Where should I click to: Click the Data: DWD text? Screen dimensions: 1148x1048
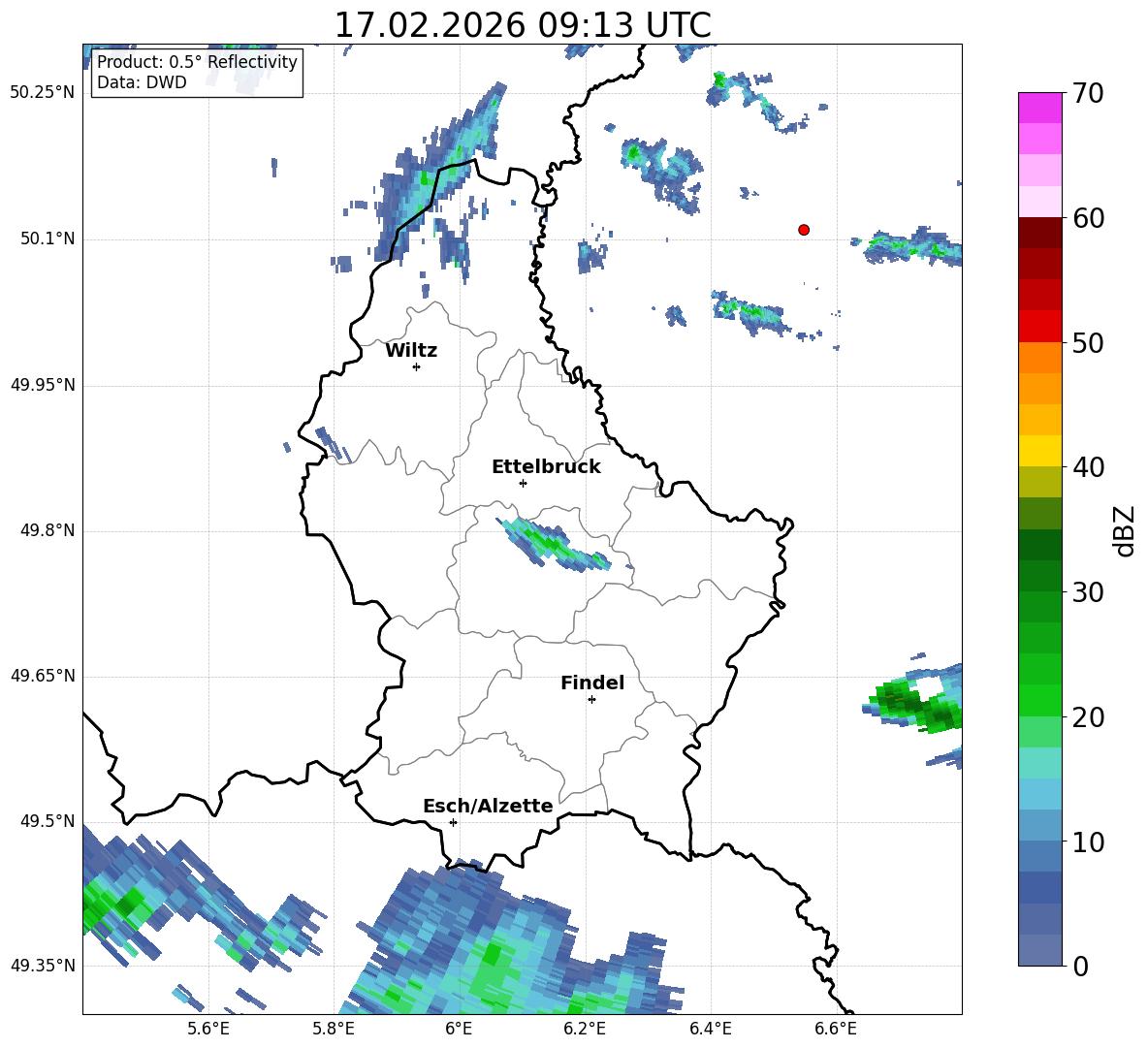[142, 82]
